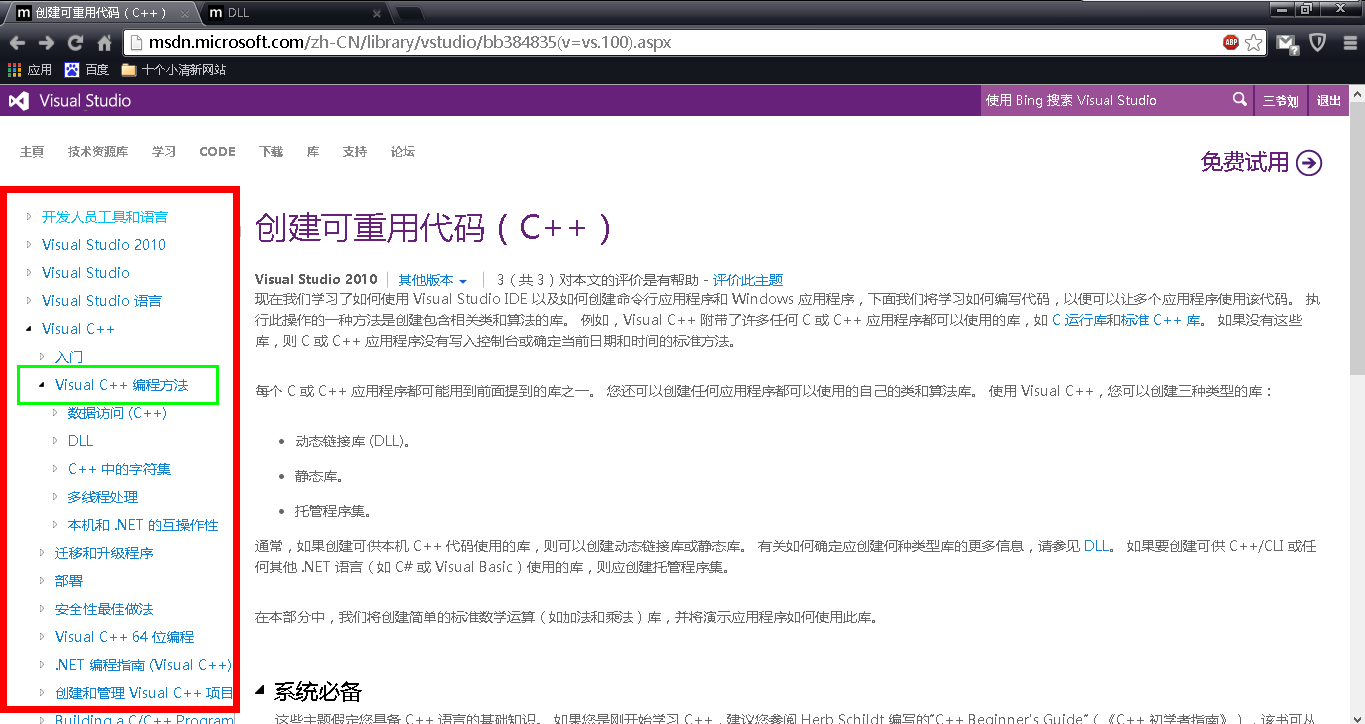
Task: Open the 主页 navigation item
Action: click(32, 152)
